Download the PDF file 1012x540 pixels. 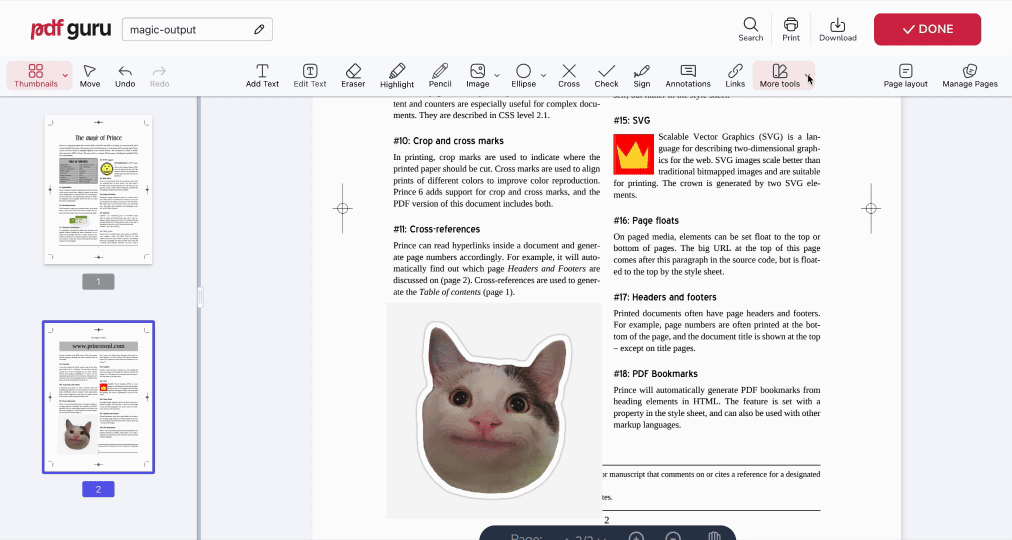[838, 29]
